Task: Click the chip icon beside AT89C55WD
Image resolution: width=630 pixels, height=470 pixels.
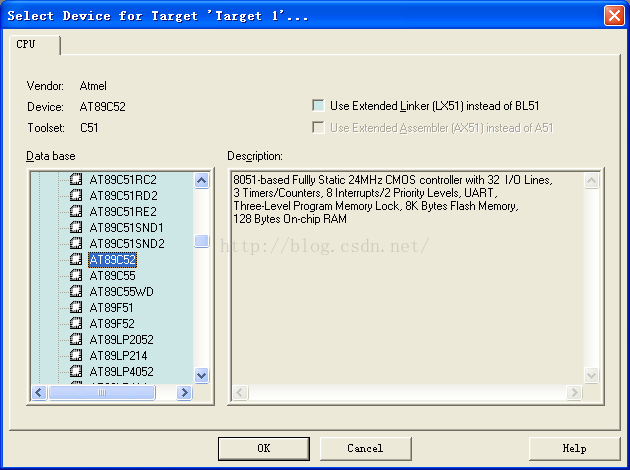Action: coord(76,292)
